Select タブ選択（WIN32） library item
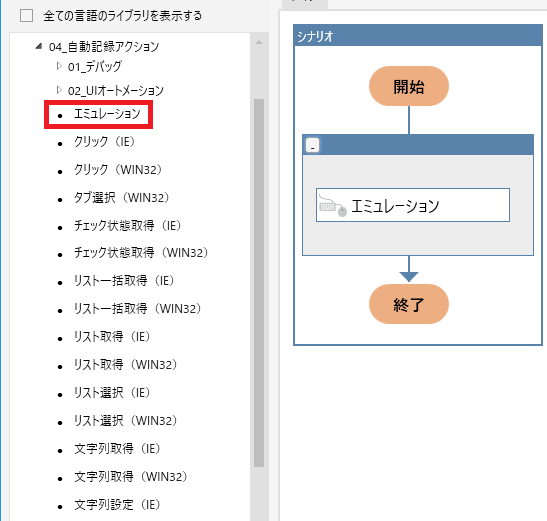This screenshot has height=521, width=547. [x=121, y=198]
